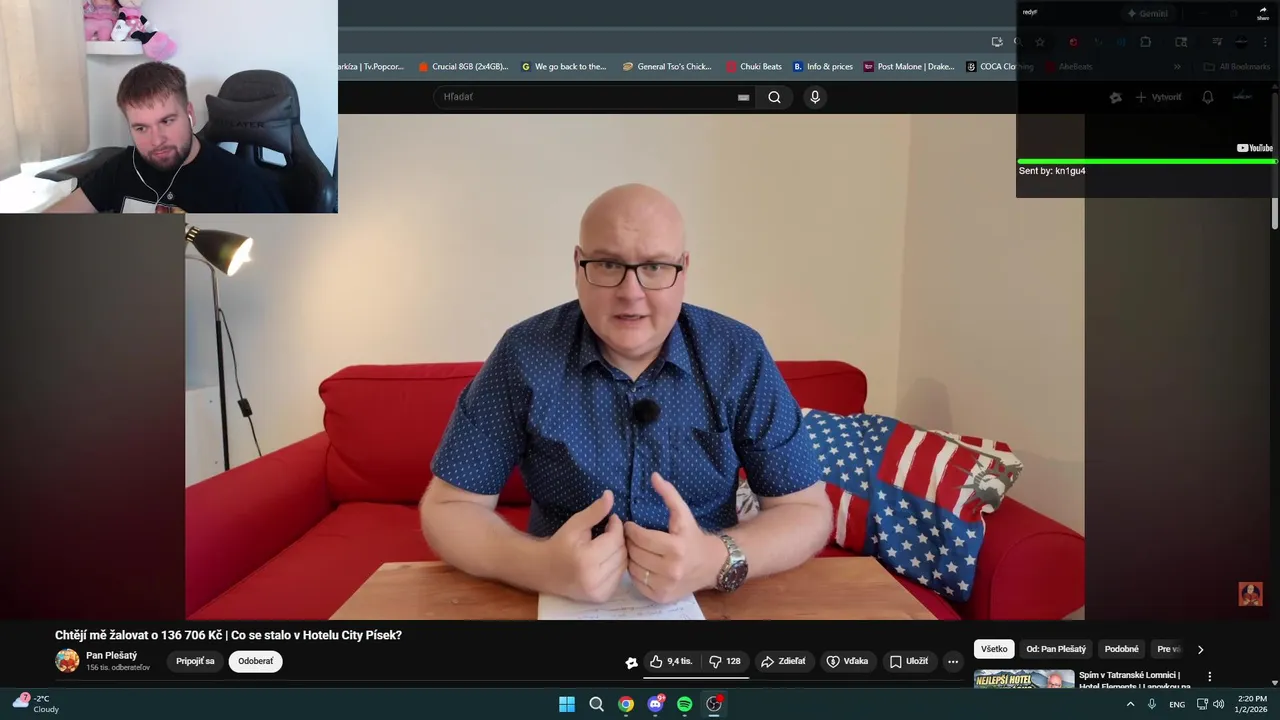Open the Info & prices bookmark

pos(823,67)
